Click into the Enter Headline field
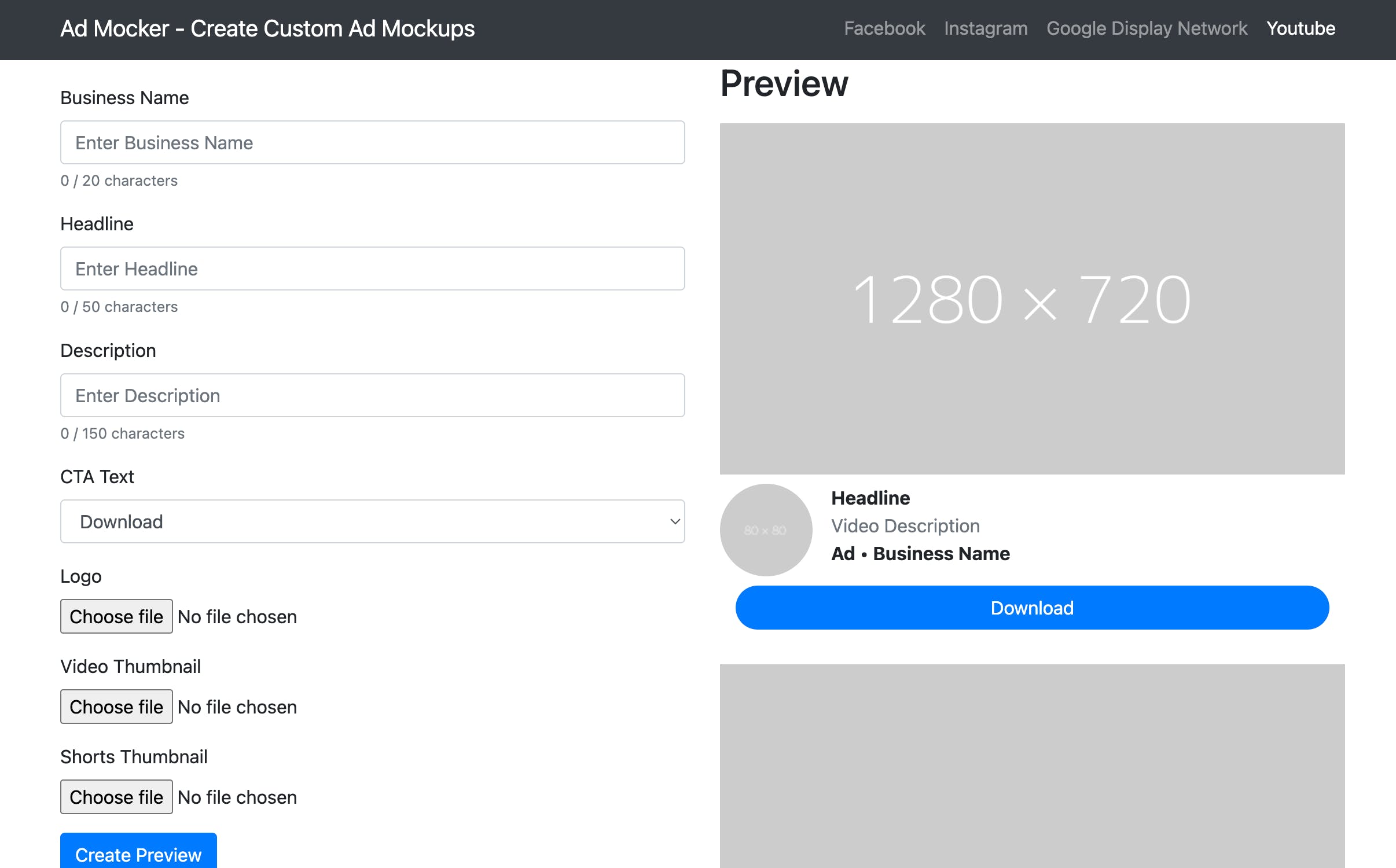Image resolution: width=1396 pixels, height=868 pixels. coord(372,269)
